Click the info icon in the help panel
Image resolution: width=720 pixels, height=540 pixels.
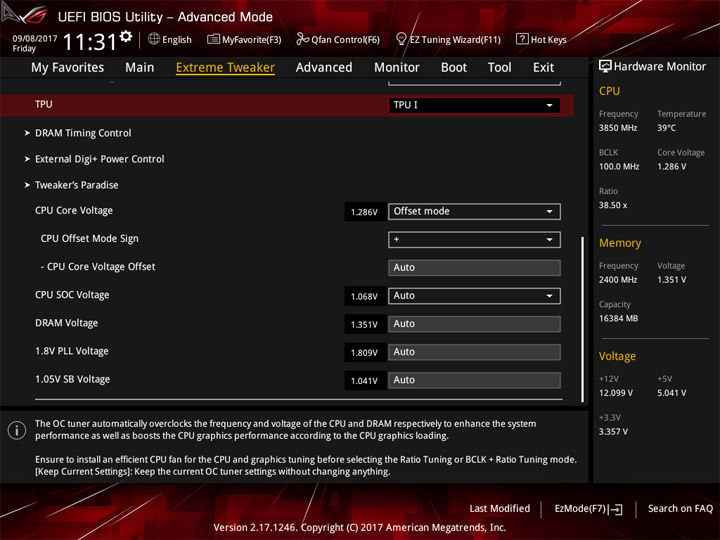tap(17, 430)
